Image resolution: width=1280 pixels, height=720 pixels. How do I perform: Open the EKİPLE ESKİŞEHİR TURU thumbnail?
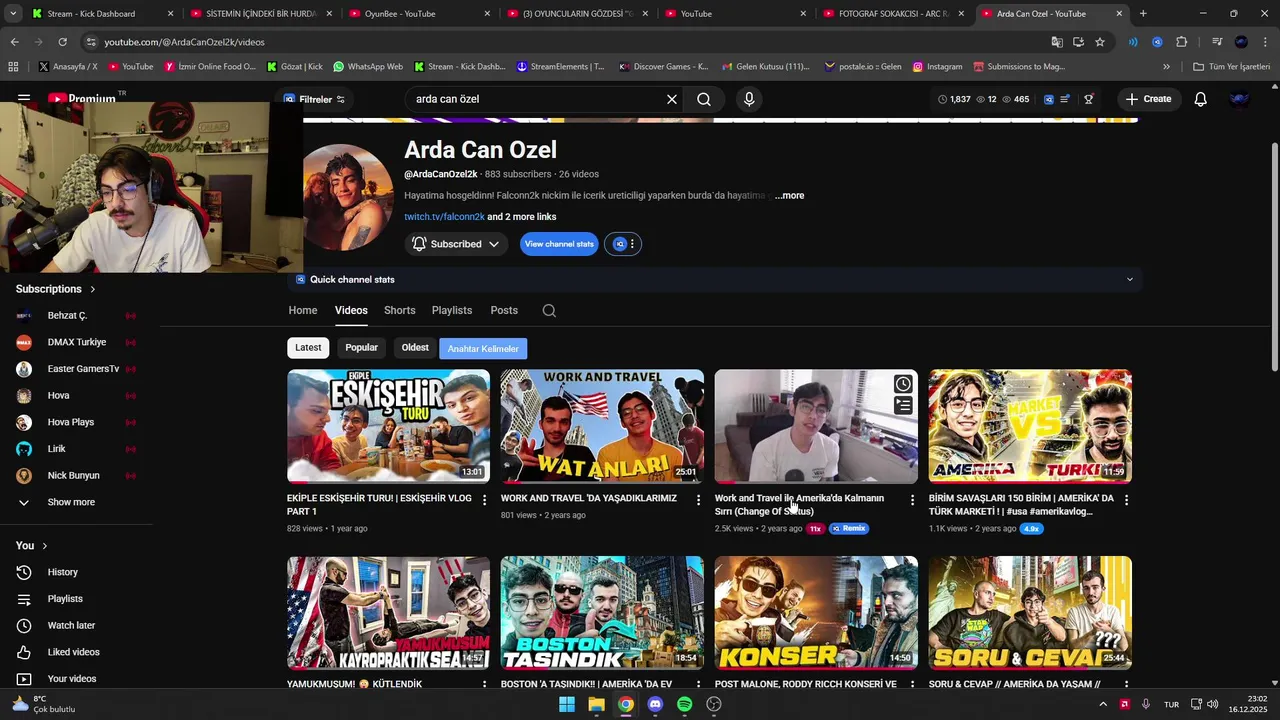click(x=388, y=427)
